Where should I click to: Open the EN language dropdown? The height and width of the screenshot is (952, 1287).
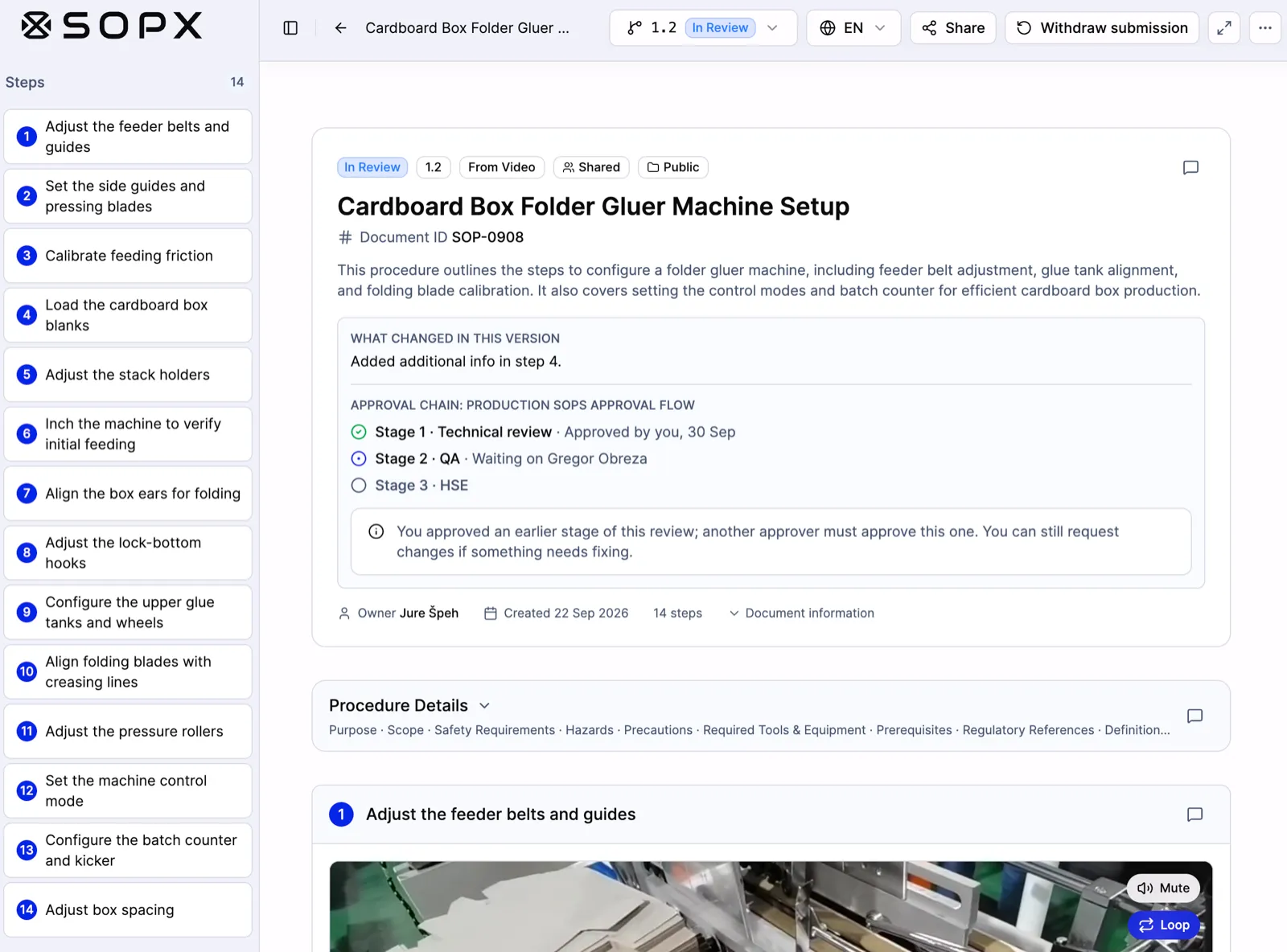pyautogui.click(x=853, y=28)
